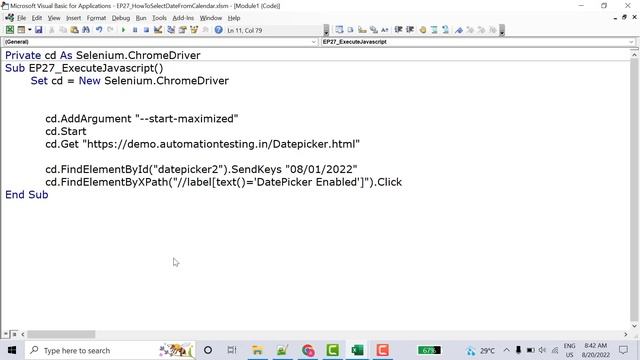Screen dimensions: 640x360
Task: Open the Add-Ins menu
Action: tap(183, 18)
